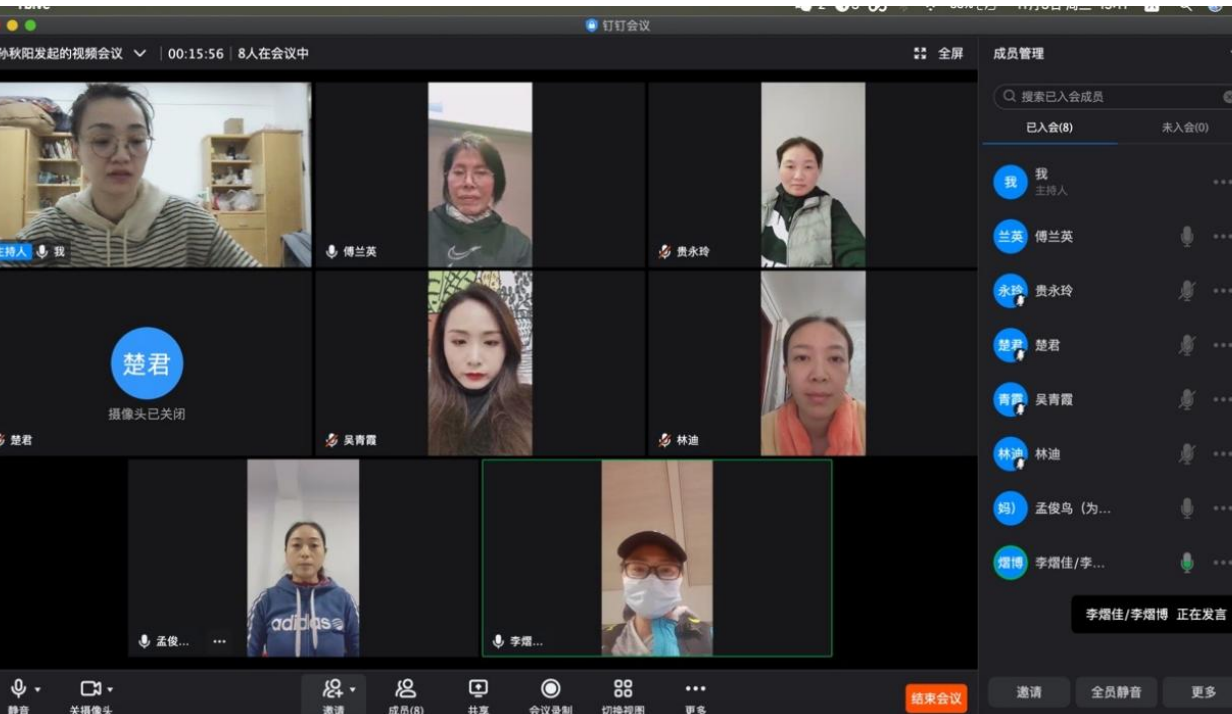Turn off camera using 关摄像头 icon
The height and width of the screenshot is (714, 1232).
click(90, 689)
